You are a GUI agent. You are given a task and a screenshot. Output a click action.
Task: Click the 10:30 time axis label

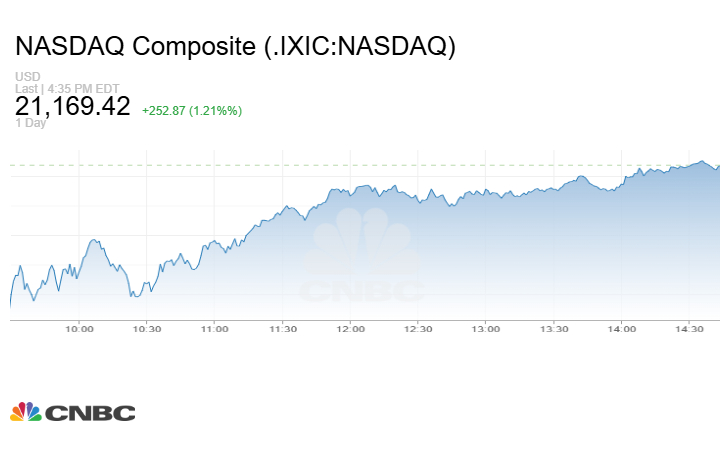(x=147, y=329)
